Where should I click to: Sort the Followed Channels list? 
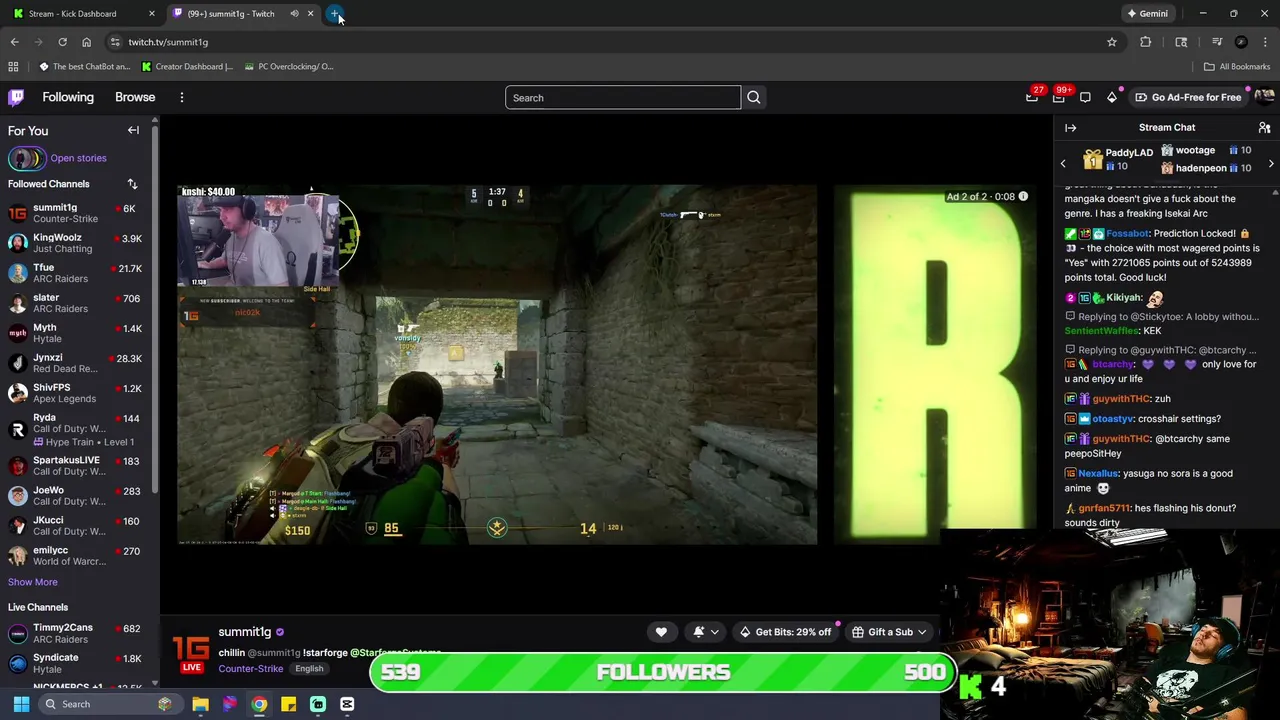click(x=132, y=184)
